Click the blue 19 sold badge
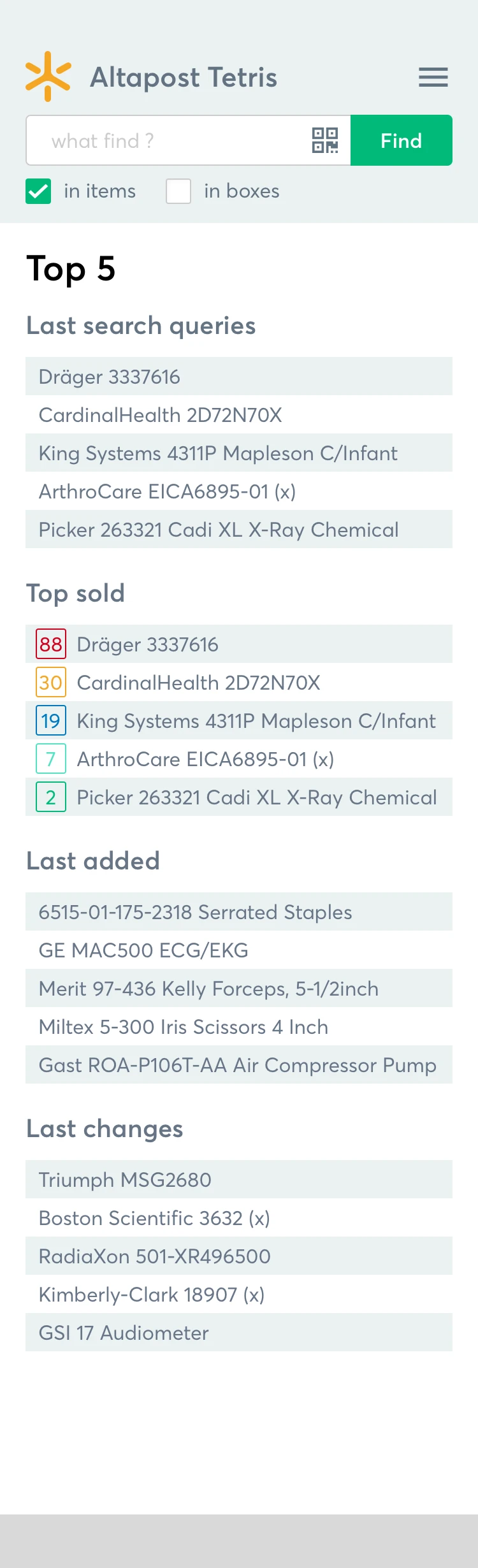Screen dimensions: 478x1568 click(x=51, y=721)
